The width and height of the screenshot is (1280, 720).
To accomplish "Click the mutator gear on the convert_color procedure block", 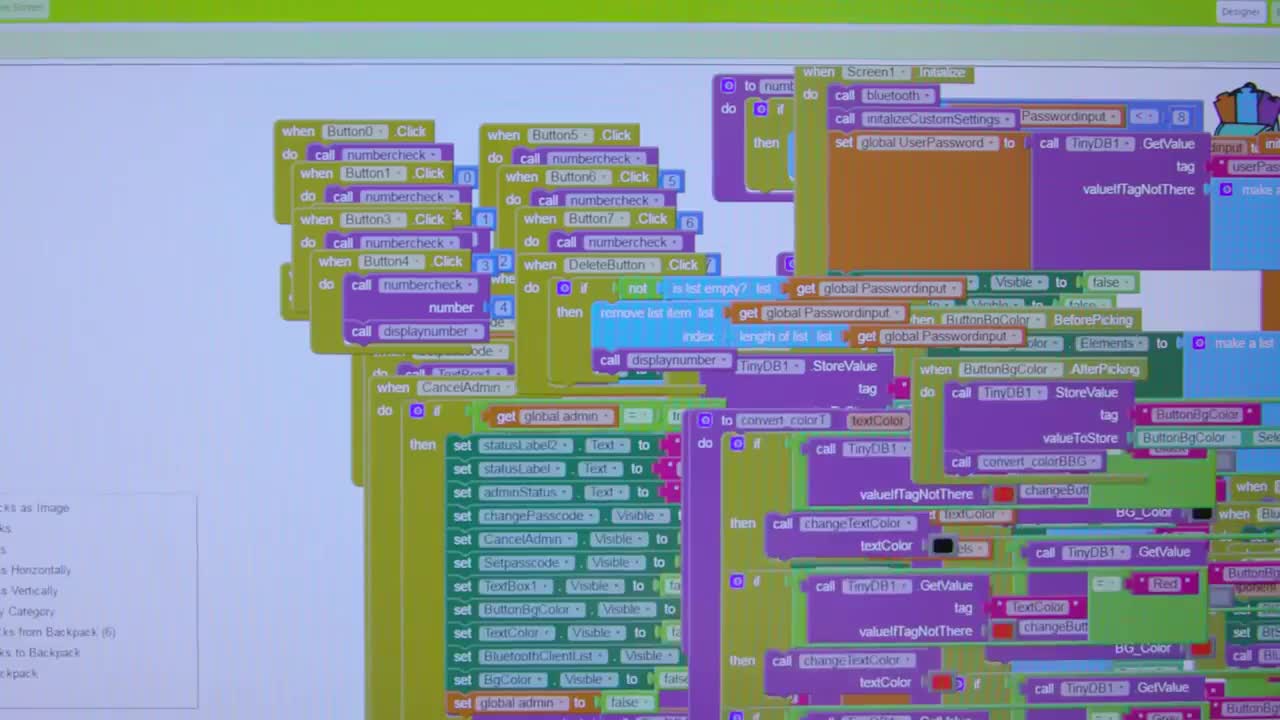I will pos(705,420).
